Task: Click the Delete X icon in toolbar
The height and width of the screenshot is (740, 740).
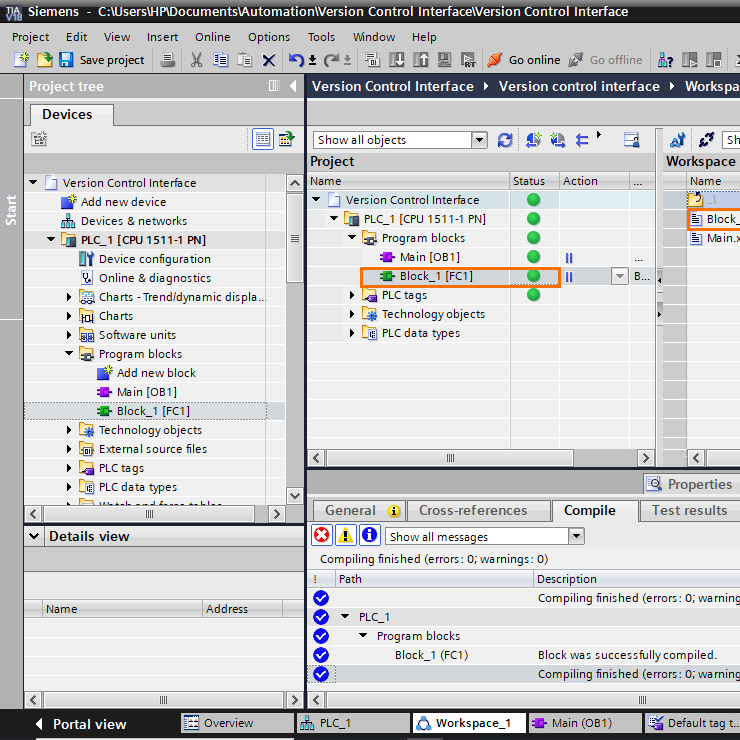Action: pos(269,60)
